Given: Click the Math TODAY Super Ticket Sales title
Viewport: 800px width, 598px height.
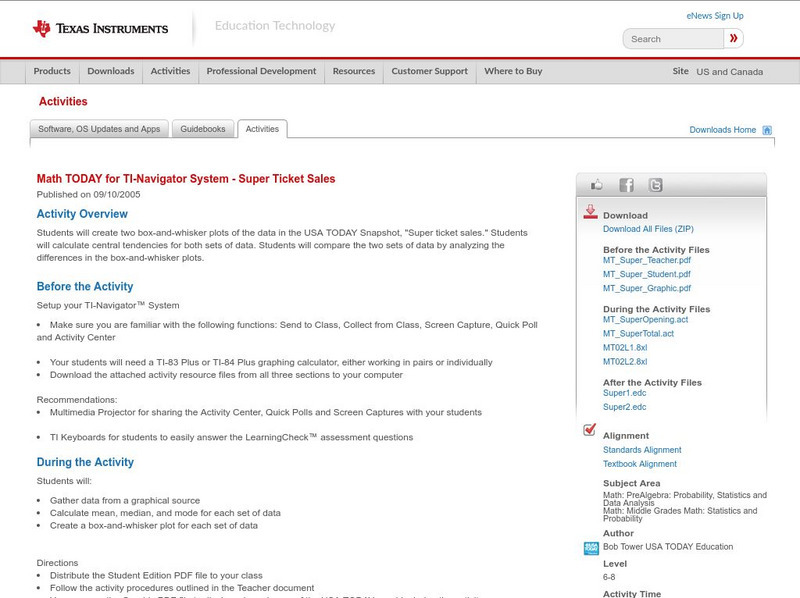Looking at the screenshot, I should tap(186, 179).
